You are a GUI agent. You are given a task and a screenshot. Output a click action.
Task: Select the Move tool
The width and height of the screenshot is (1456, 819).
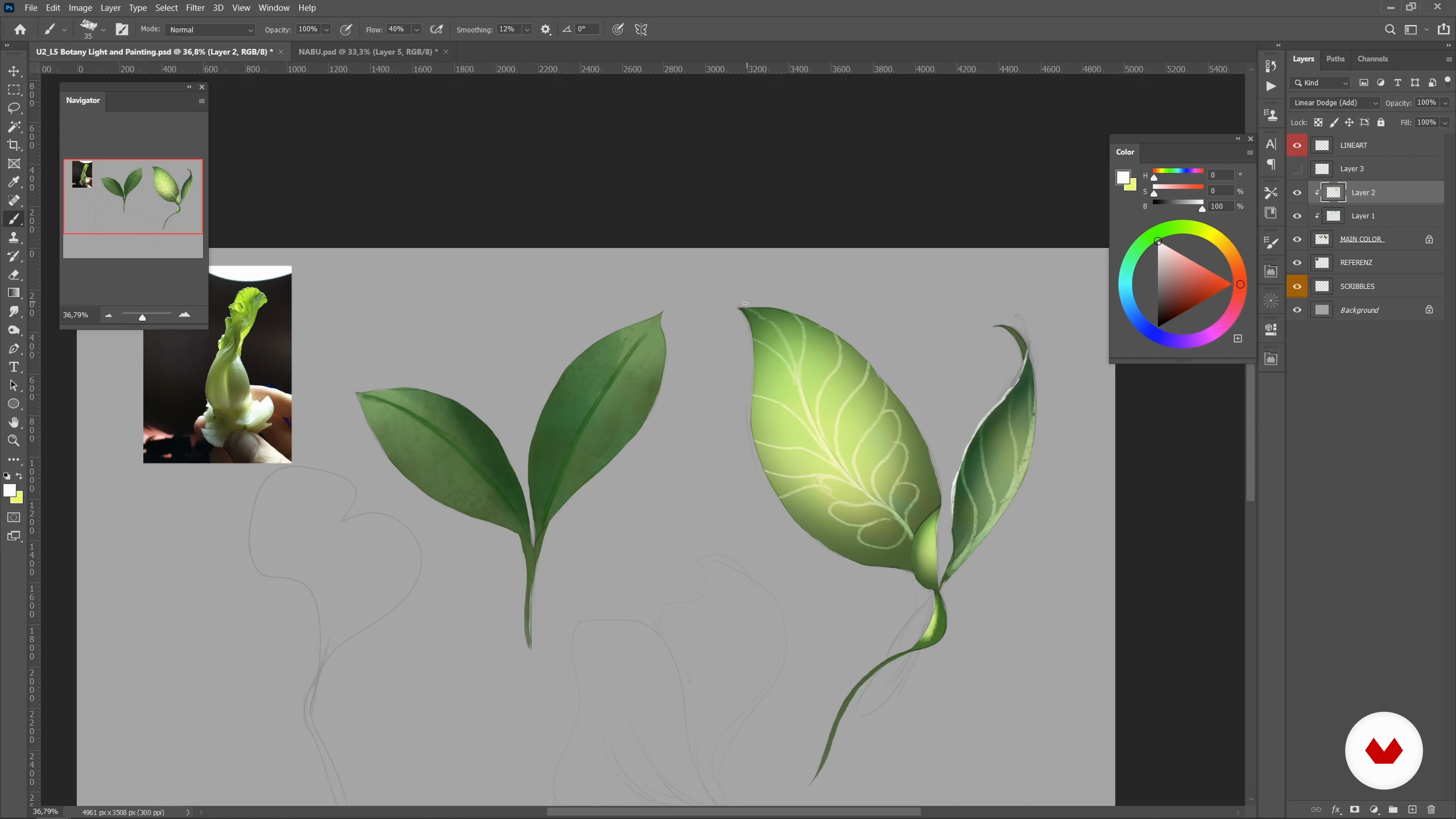(x=14, y=71)
